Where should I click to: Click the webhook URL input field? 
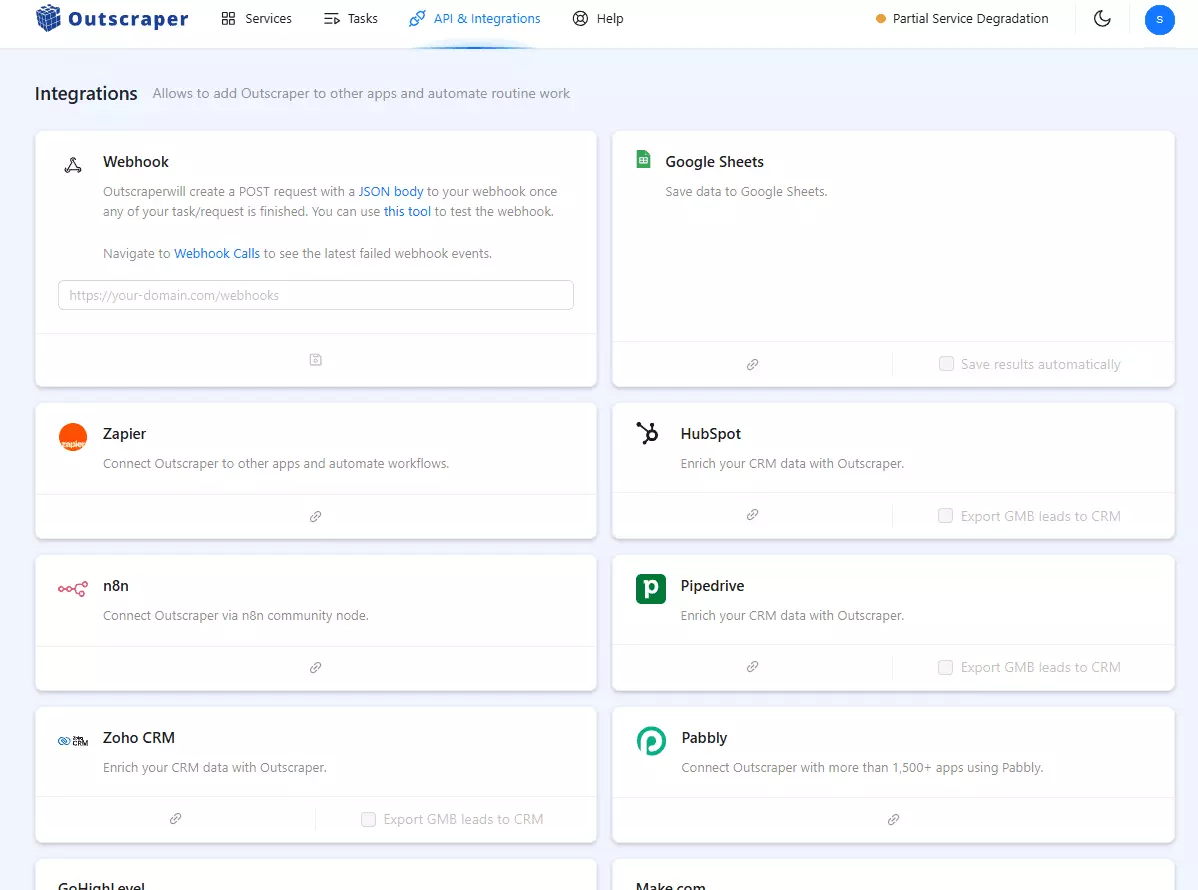pos(315,295)
